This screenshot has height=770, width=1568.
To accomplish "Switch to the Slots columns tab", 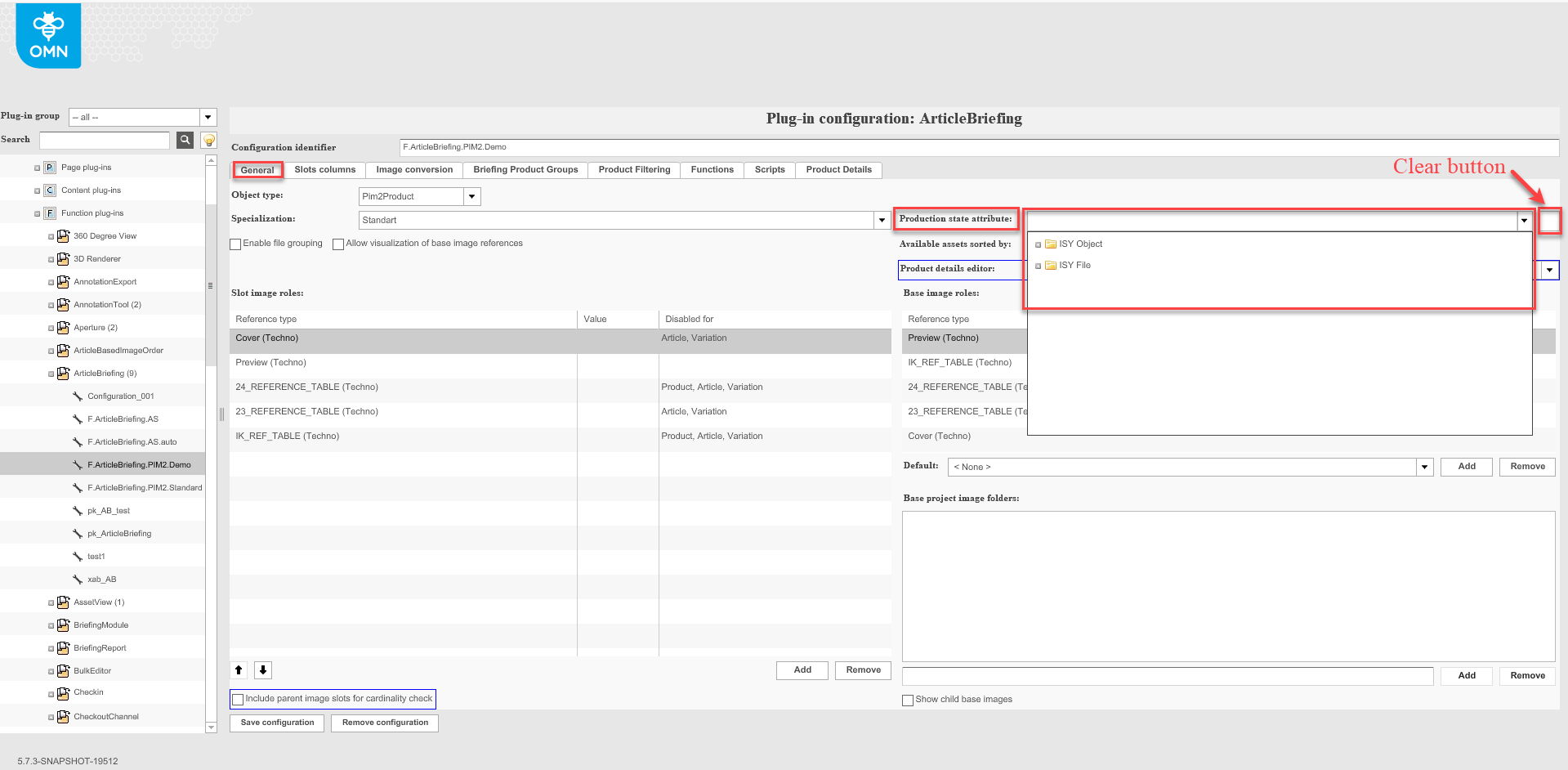I will click(324, 169).
